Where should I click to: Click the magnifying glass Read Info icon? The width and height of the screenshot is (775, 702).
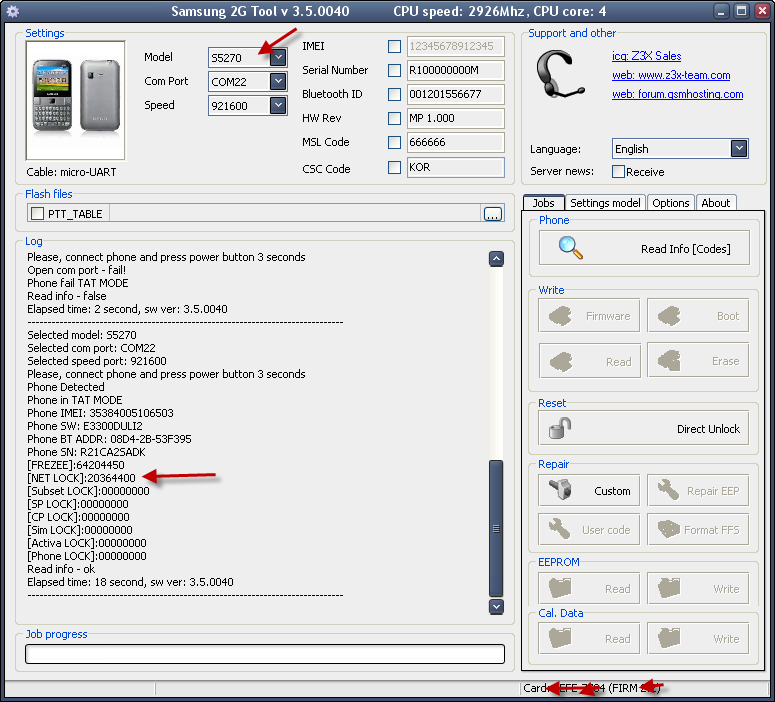(570, 248)
